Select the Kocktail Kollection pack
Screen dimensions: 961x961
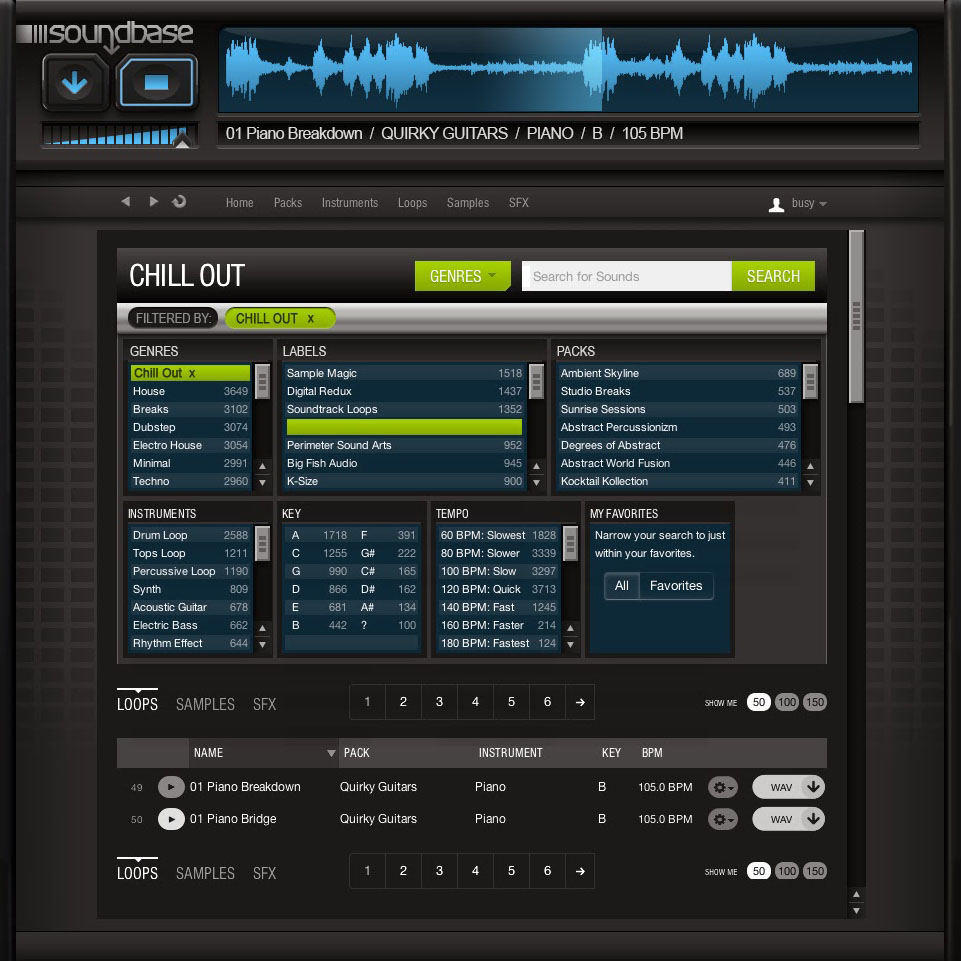tap(678, 481)
